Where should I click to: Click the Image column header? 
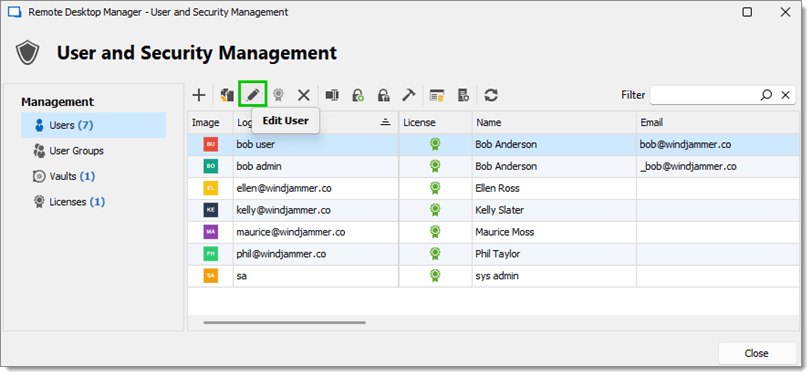tap(210, 123)
